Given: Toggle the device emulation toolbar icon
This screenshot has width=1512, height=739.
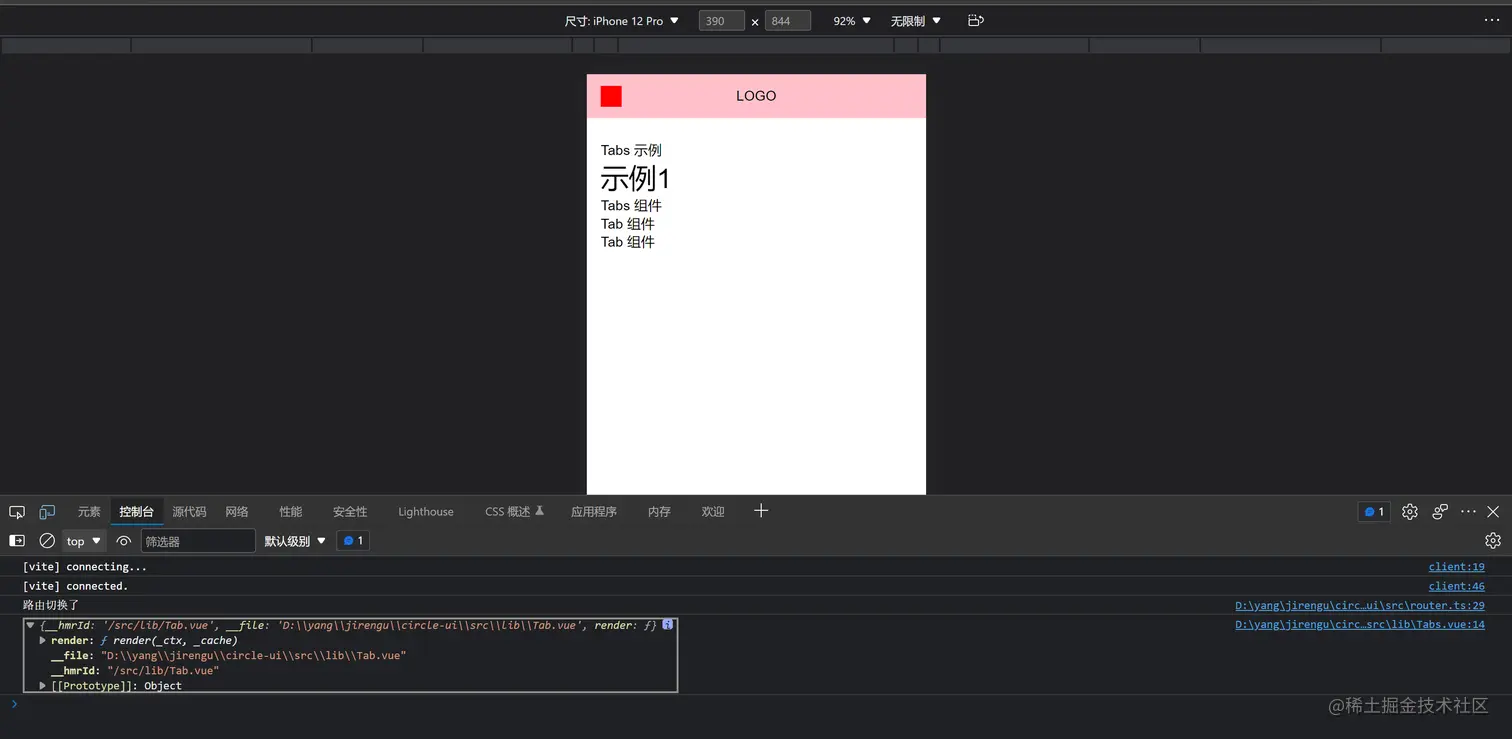Looking at the screenshot, I should pos(47,511).
